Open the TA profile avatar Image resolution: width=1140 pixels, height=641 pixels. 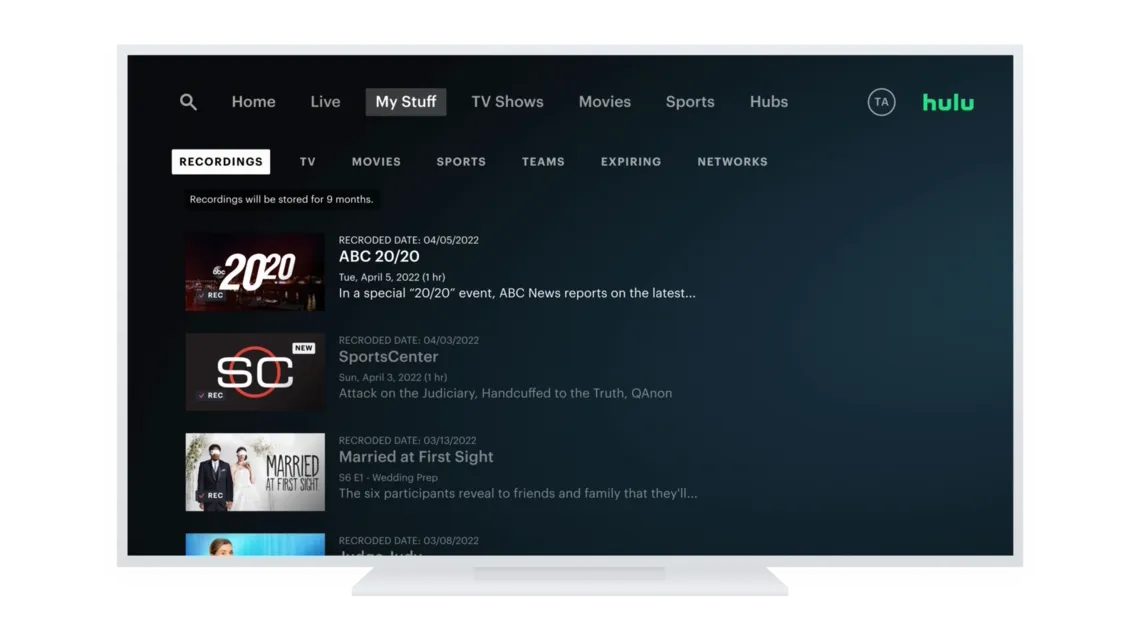coord(881,101)
